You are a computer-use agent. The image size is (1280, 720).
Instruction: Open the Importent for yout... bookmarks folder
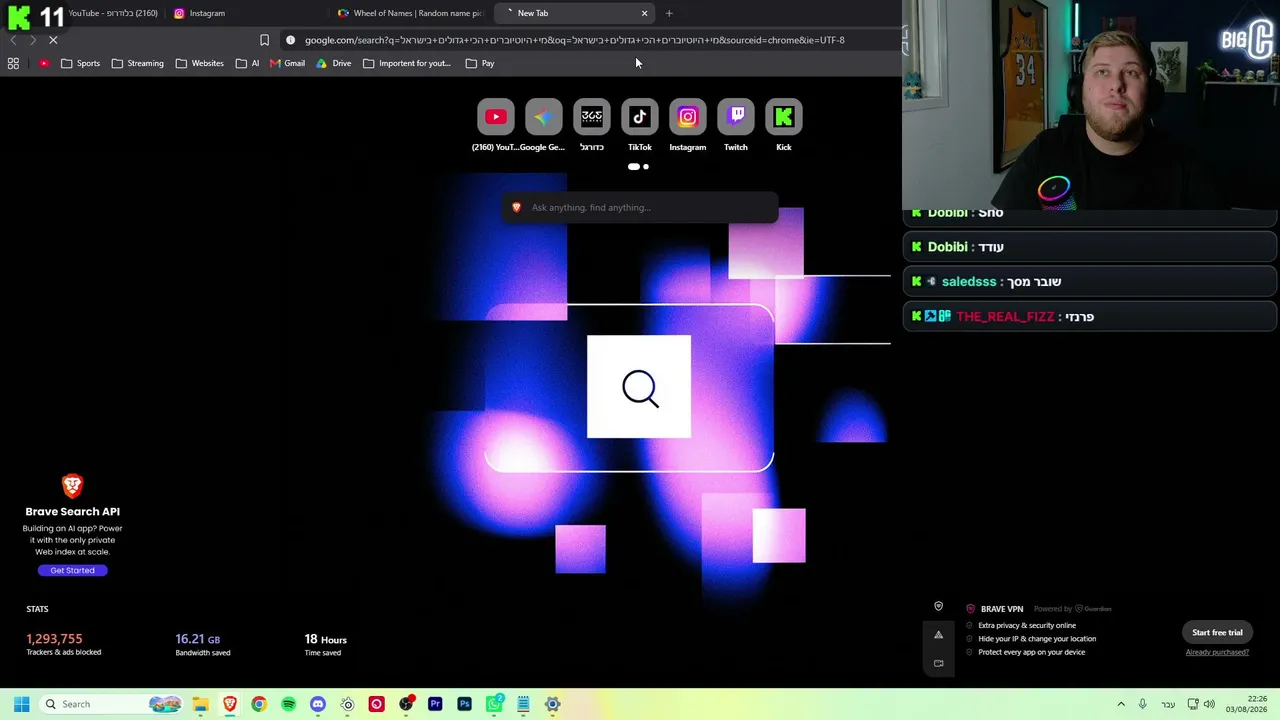pos(406,63)
